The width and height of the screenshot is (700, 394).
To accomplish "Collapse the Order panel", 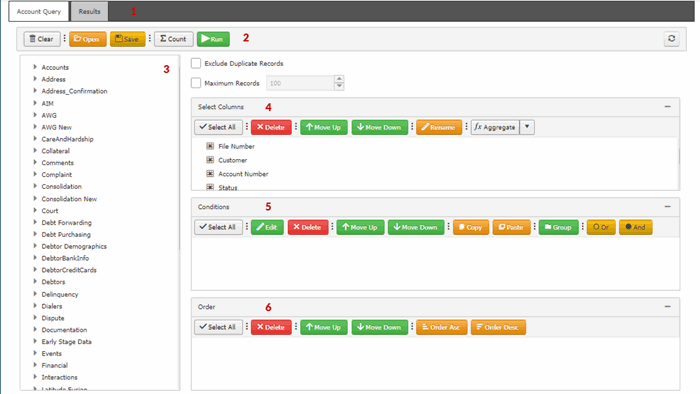I will pyautogui.click(x=667, y=307).
